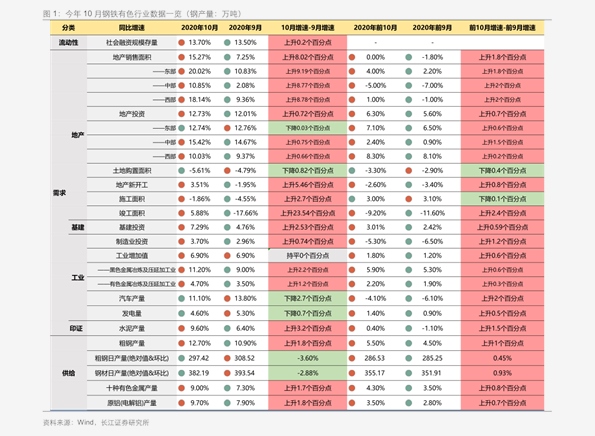Click the 2020年前10月 column header

(x=375, y=28)
